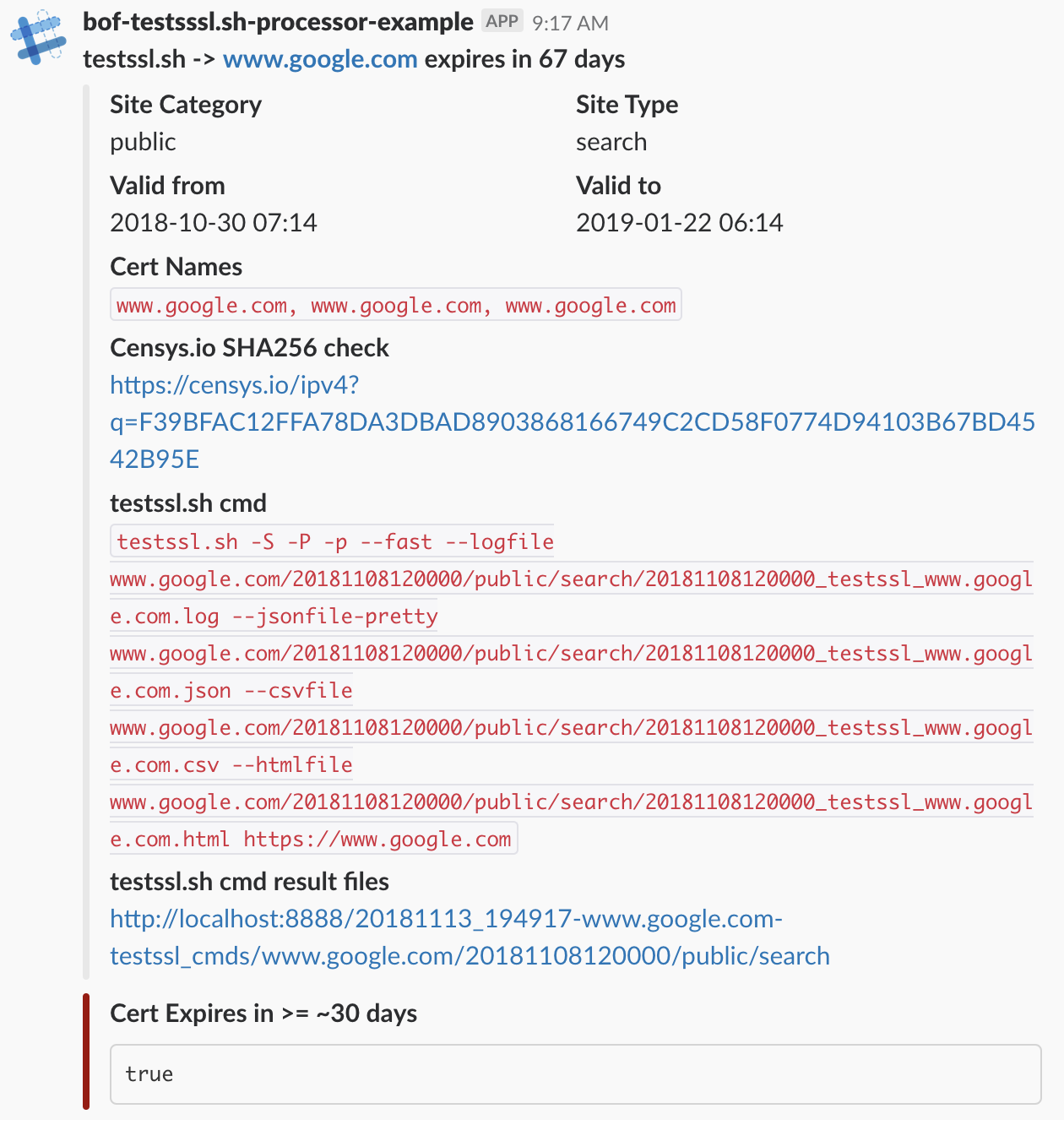Click the red attachment color bar
The width and height of the screenshot is (1064, 1125).
coord(86,1051)
